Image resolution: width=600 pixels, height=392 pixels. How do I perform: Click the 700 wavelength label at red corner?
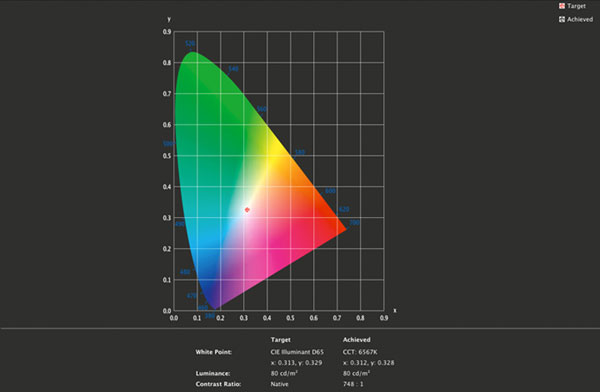click(354, 222)
